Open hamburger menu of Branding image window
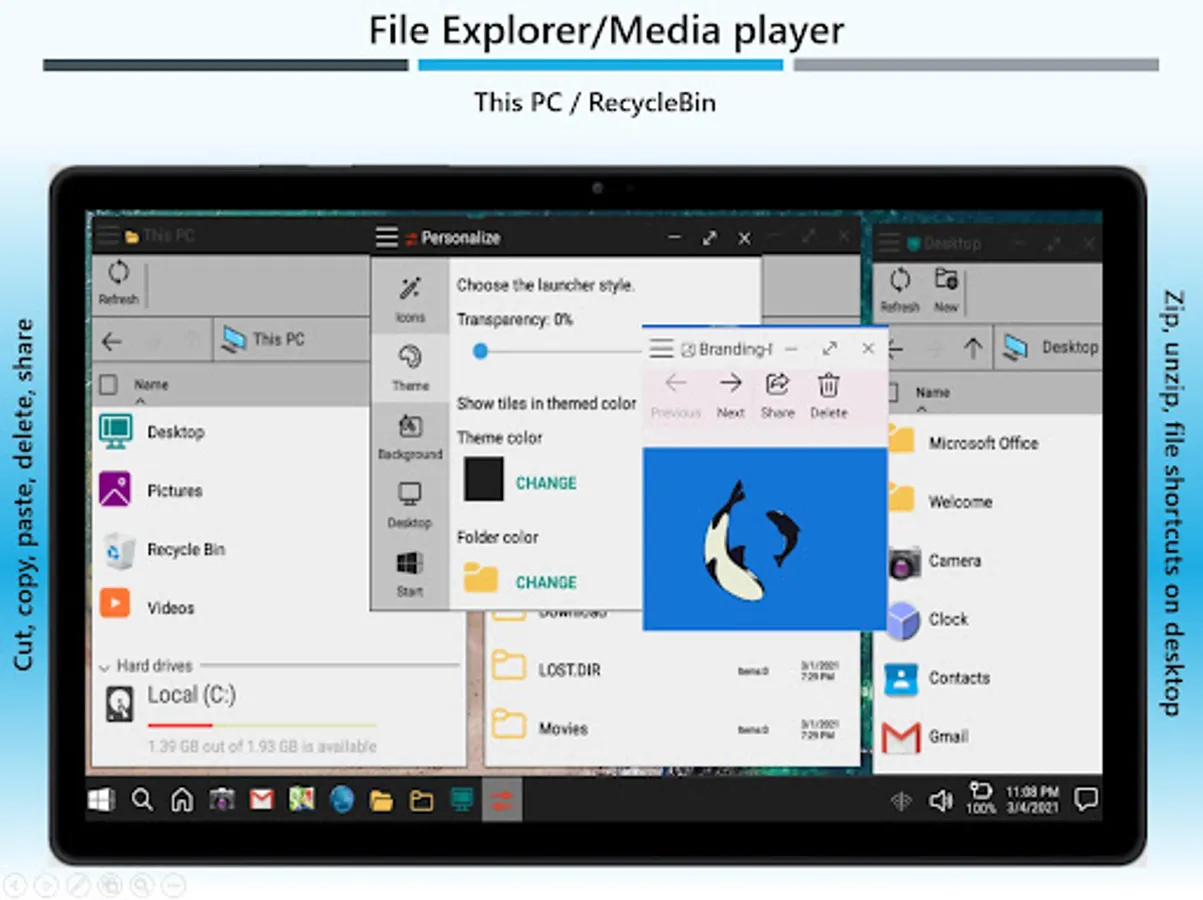Screen dimensions: 1203x900 click(x=661, y=349)
